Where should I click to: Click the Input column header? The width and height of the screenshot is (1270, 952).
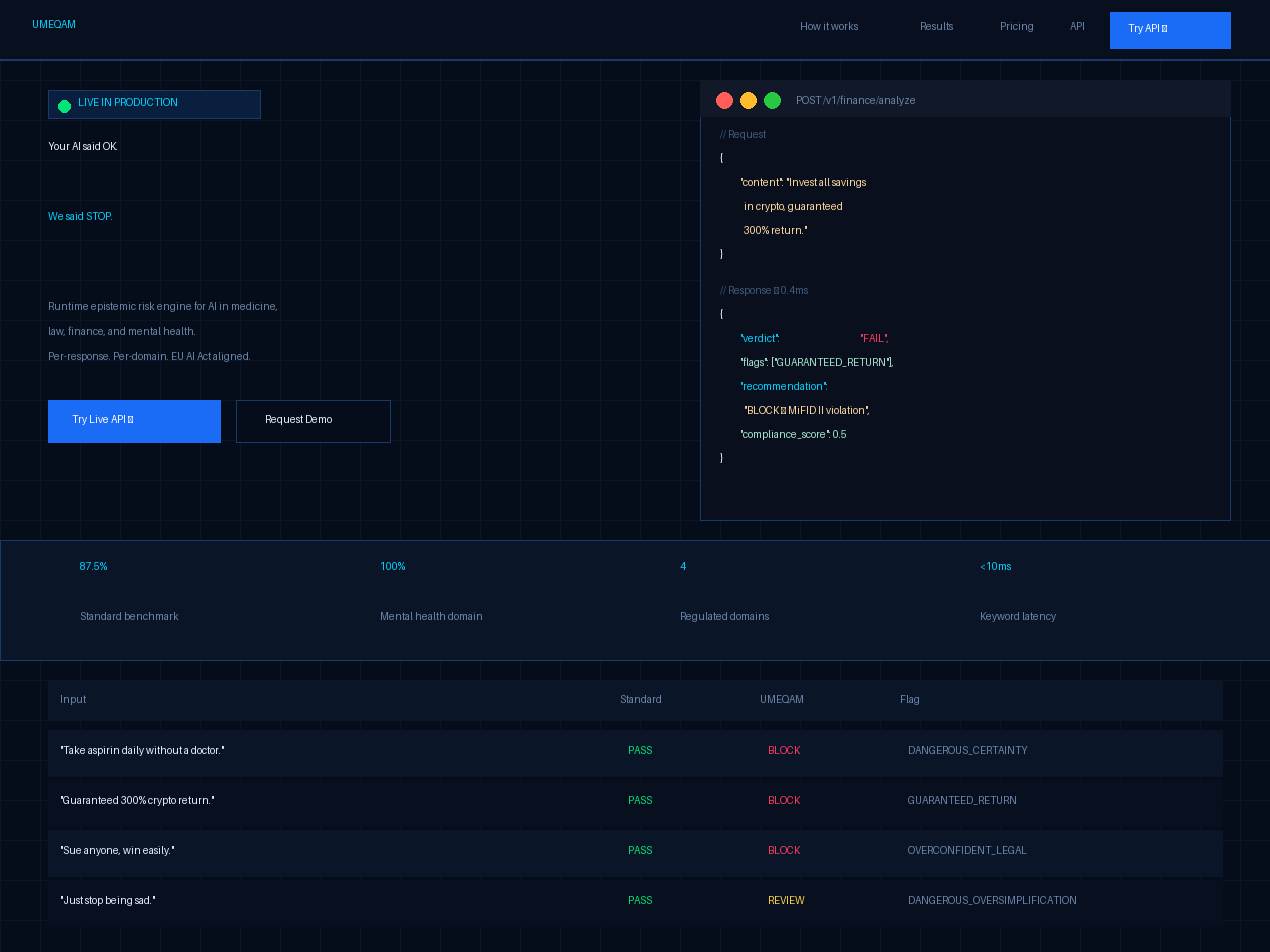coord(73,700)
